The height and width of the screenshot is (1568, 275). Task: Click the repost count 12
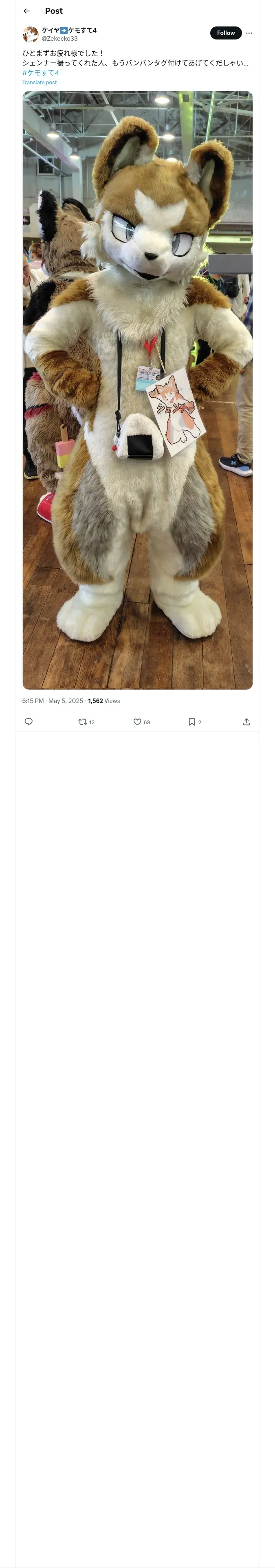coord(92,722)
